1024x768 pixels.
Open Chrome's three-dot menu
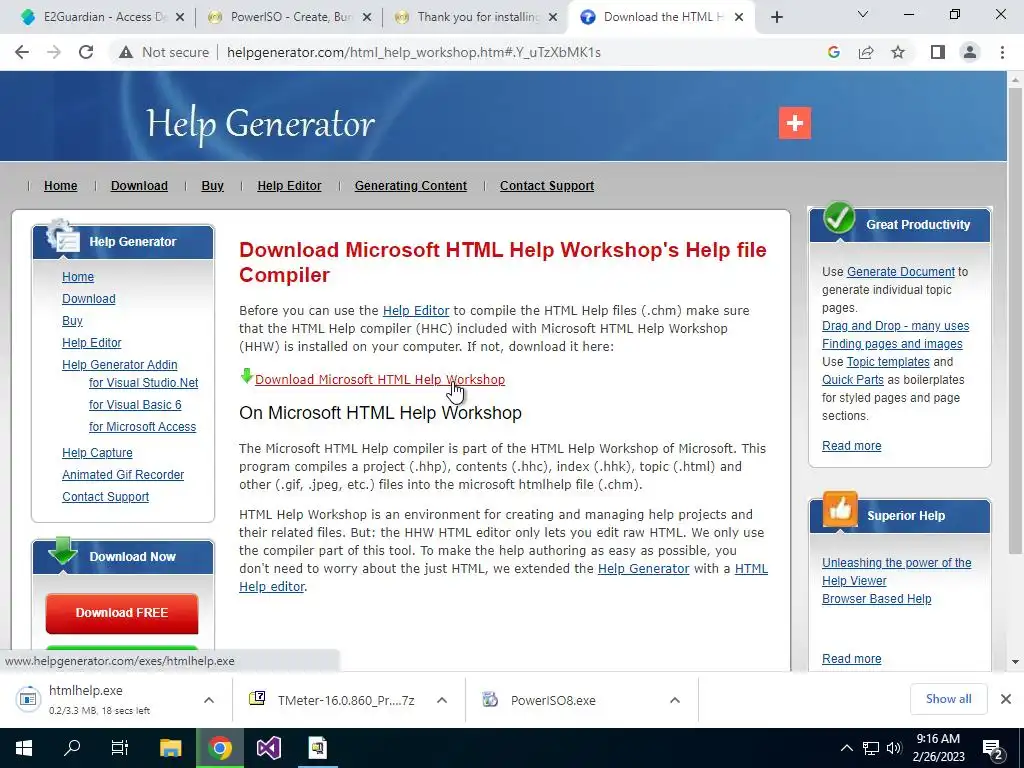[x=1002, y=52]
